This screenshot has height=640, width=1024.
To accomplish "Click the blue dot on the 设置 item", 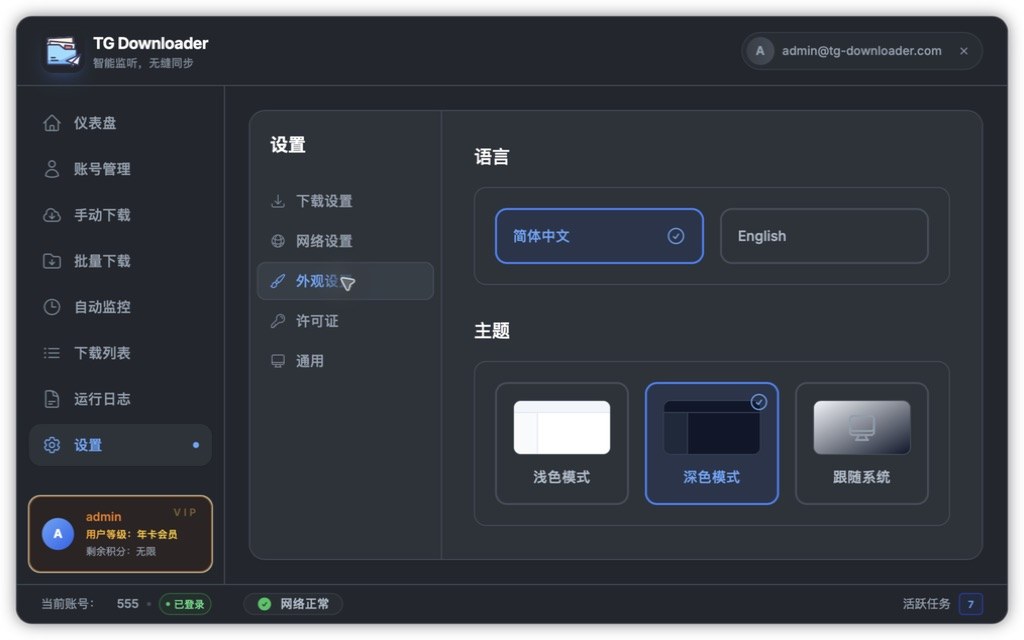I will point(196,445).
